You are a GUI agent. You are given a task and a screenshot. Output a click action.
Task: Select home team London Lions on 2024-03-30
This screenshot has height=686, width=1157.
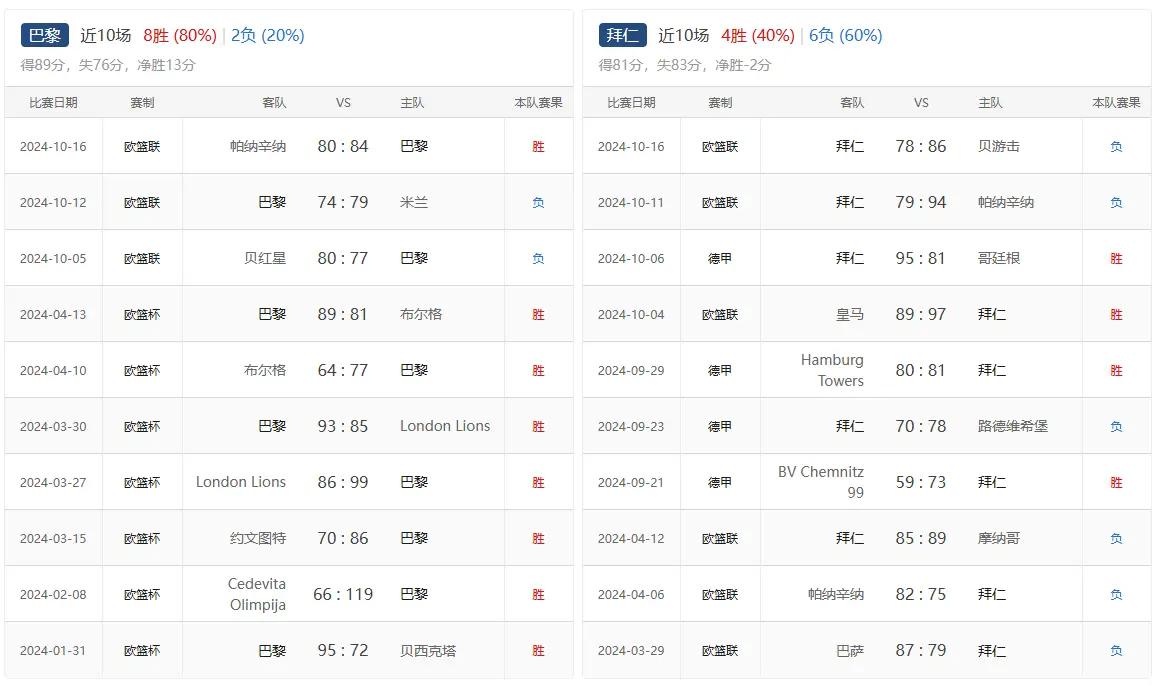point(445,426)
